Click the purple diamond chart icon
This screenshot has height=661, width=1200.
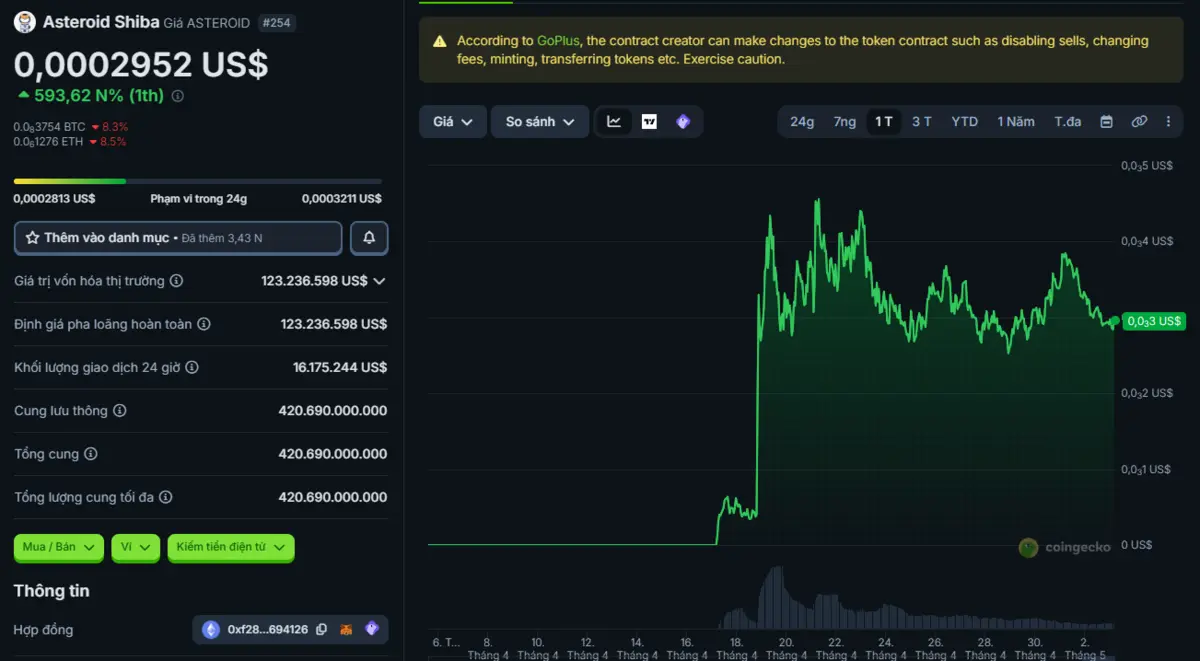point(683,122)
